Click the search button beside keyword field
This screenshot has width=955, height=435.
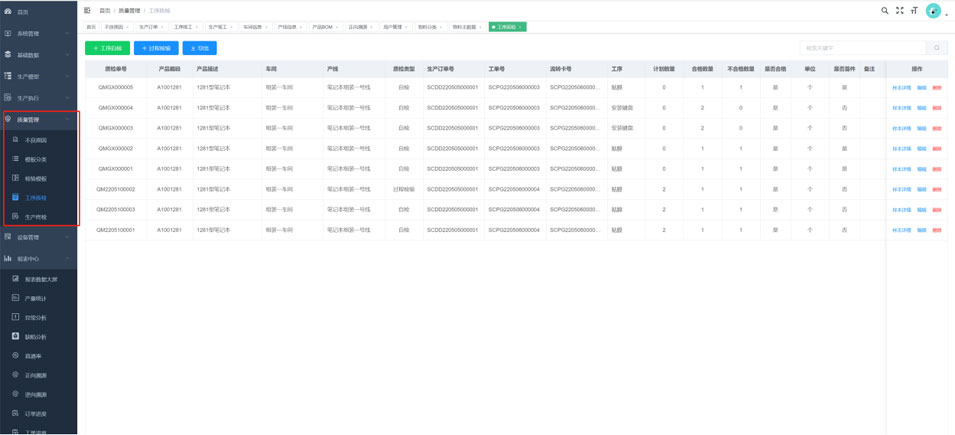point(937,48)
